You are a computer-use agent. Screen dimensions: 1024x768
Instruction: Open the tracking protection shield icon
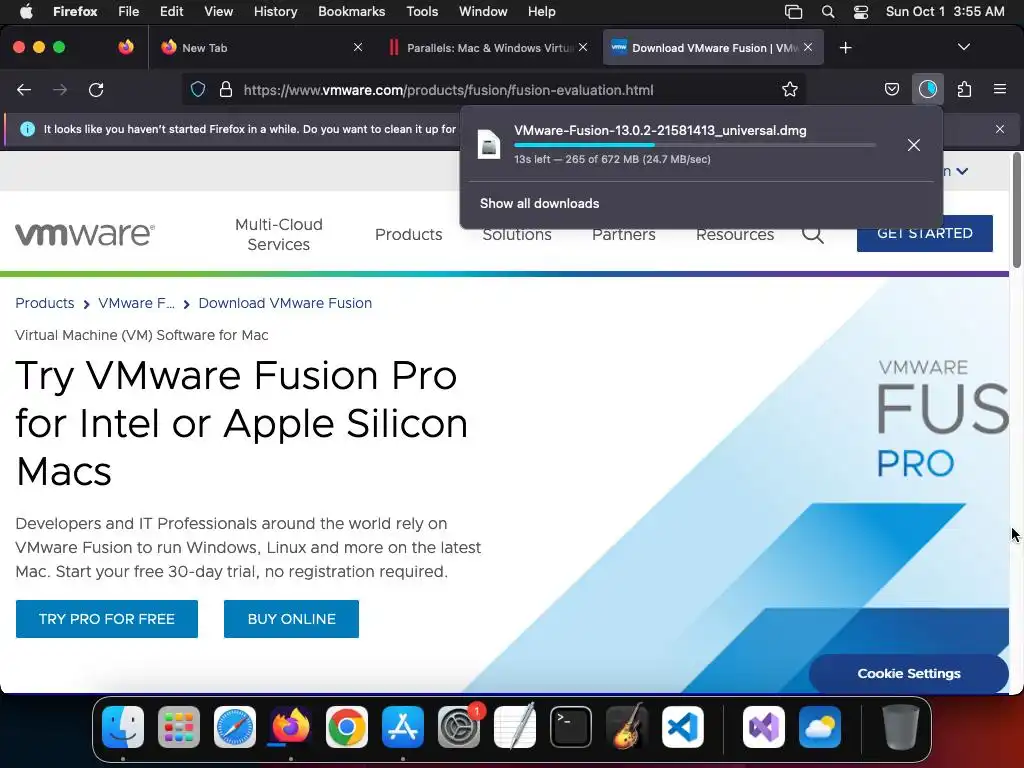click(198, 90)
